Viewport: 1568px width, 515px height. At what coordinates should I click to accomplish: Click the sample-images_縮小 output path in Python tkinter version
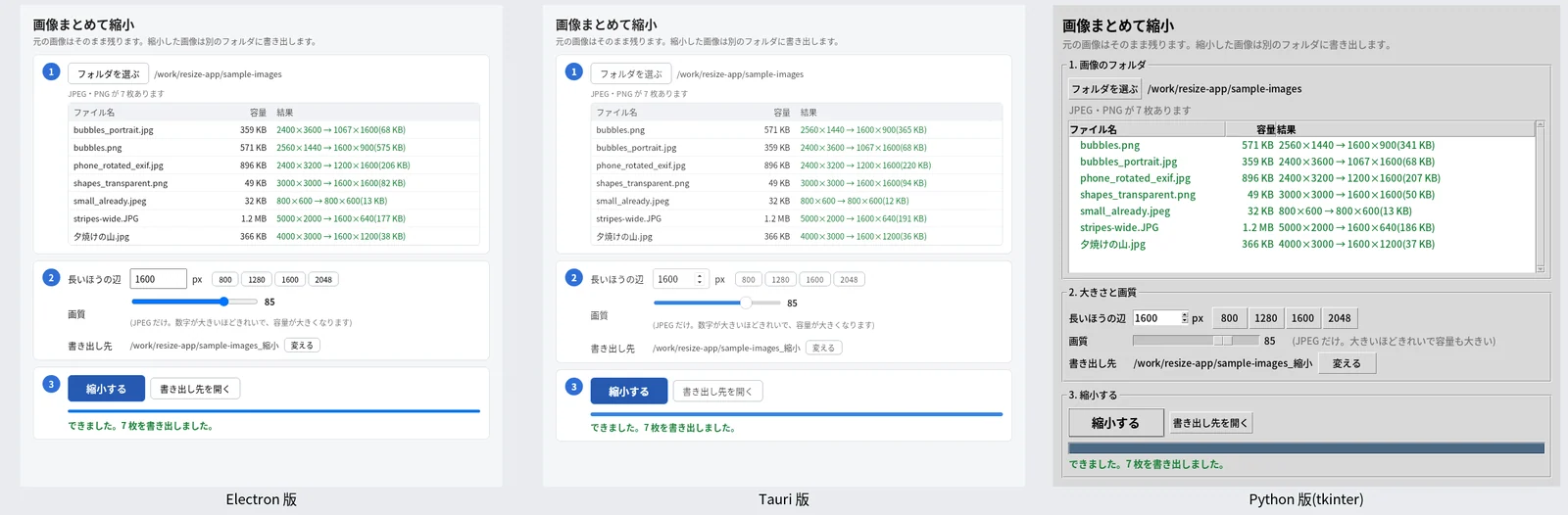coord(1223,363)
